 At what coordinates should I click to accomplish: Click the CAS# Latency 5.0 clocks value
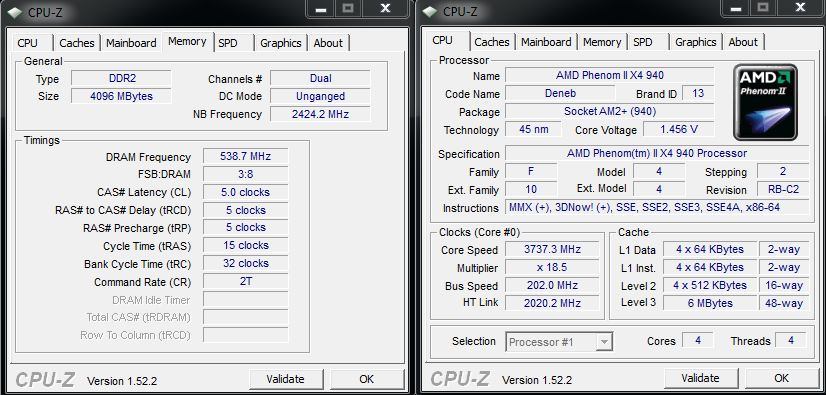pos(246,192)
